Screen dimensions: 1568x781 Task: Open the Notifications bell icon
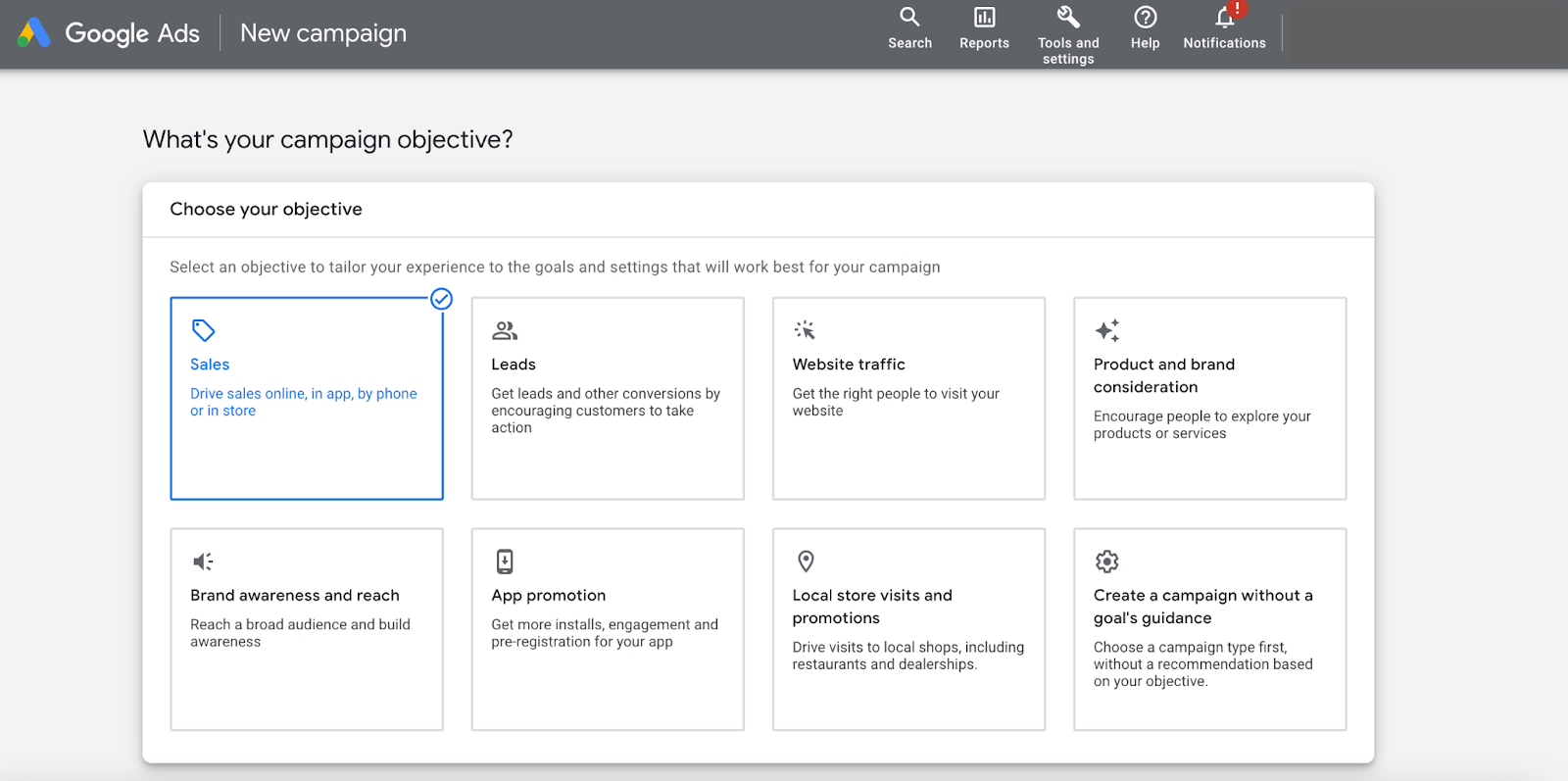coord(1225,17)
